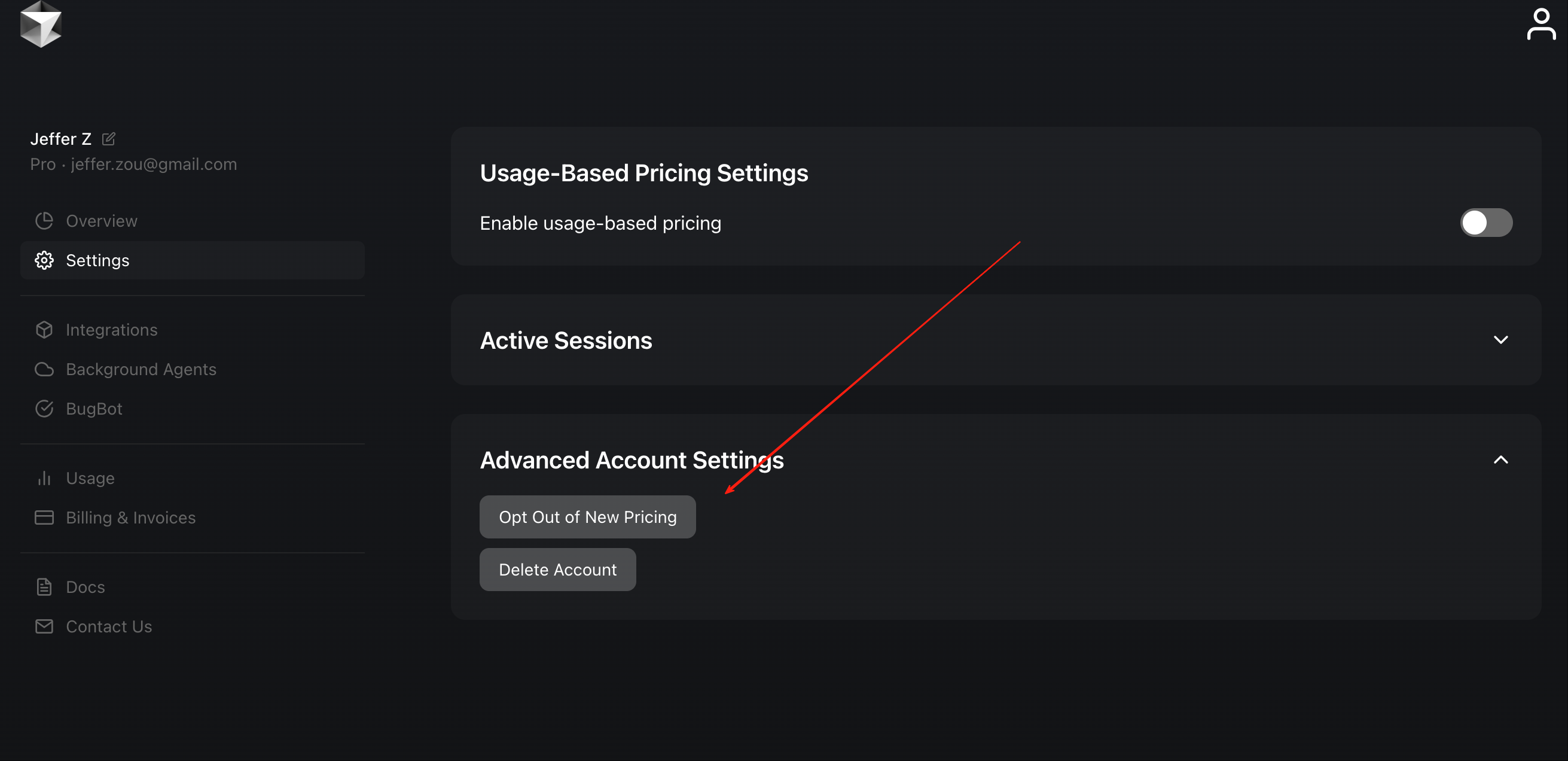
Task: Enable usage-based pricing toggle
Action: (x=1486, y=223)
